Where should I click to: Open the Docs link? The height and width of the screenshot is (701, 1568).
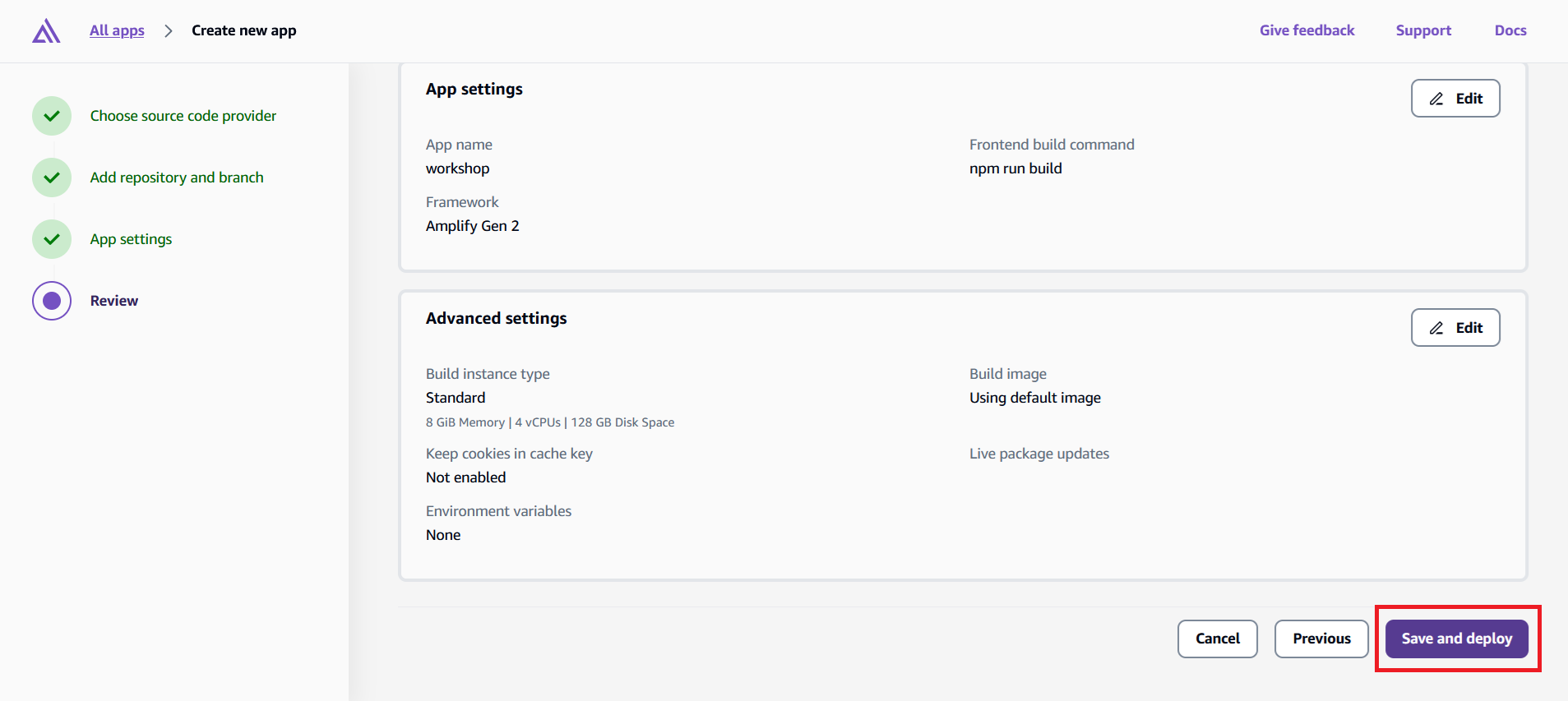pos(1510,30)
